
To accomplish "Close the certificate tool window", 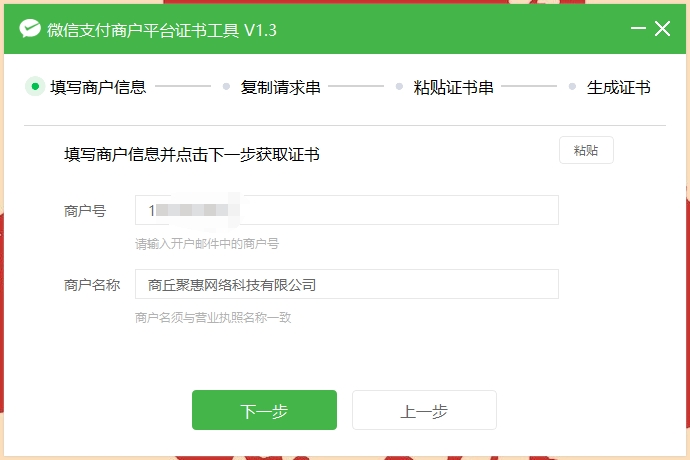I will [x=662, y=29].
